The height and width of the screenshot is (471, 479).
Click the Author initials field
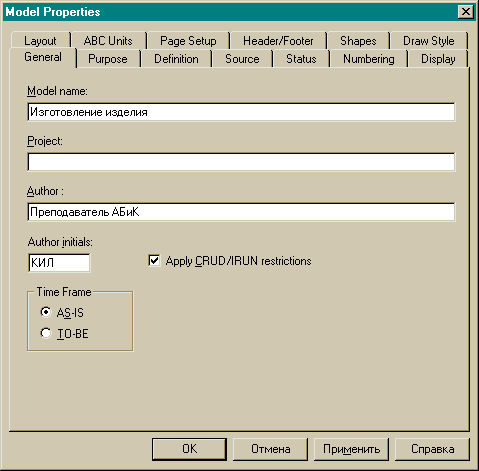(x=59, y=263)
